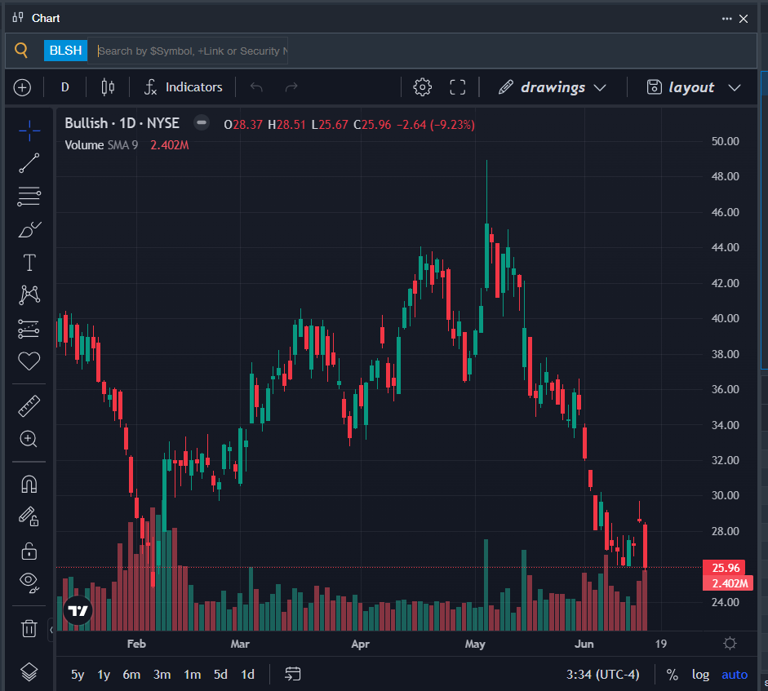Toggle magnet mode for drawings
The height and width of the screenshot is (691, 768).
point(29,484)
